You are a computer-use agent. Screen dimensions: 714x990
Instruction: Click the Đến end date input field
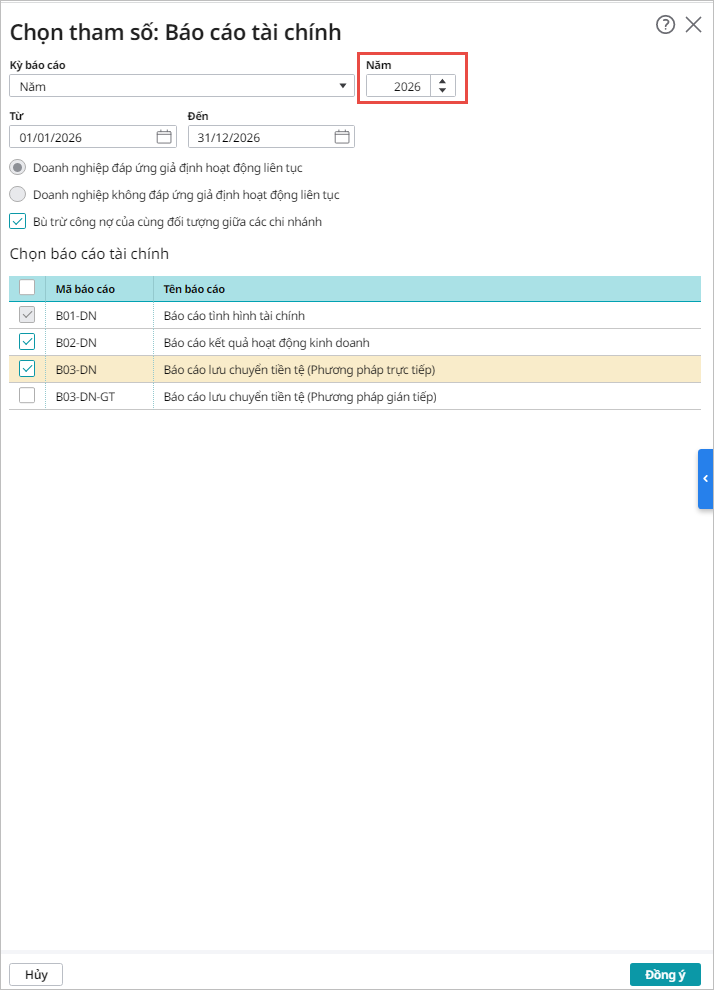coord(262,137)
